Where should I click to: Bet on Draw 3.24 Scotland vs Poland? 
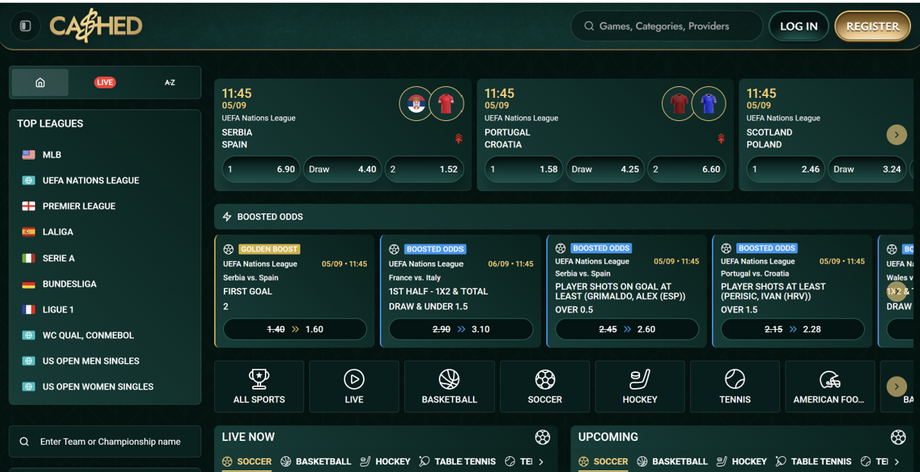pyautogui.click(x=867, y=169)
